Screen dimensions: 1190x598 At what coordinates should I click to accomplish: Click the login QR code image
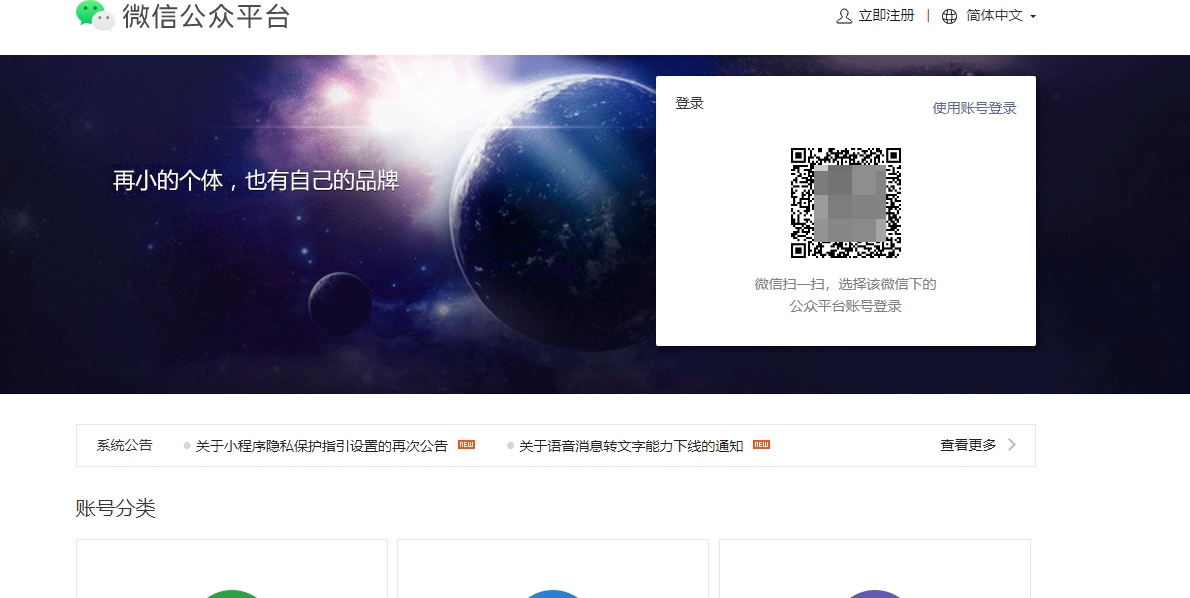point(845,203)
